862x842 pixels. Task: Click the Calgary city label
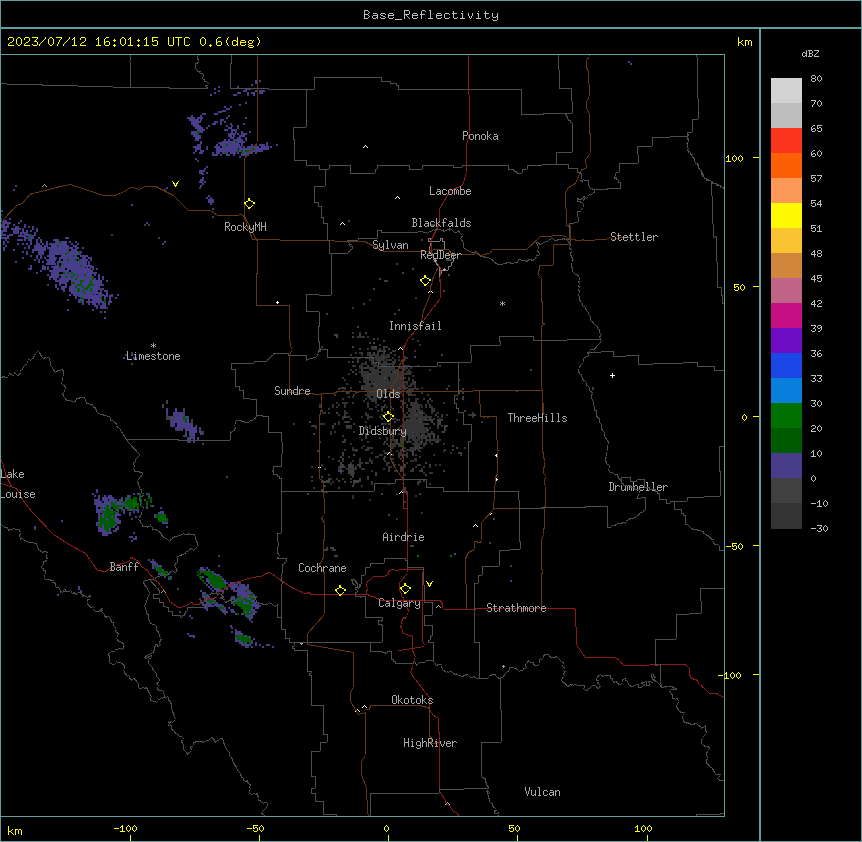399,603
